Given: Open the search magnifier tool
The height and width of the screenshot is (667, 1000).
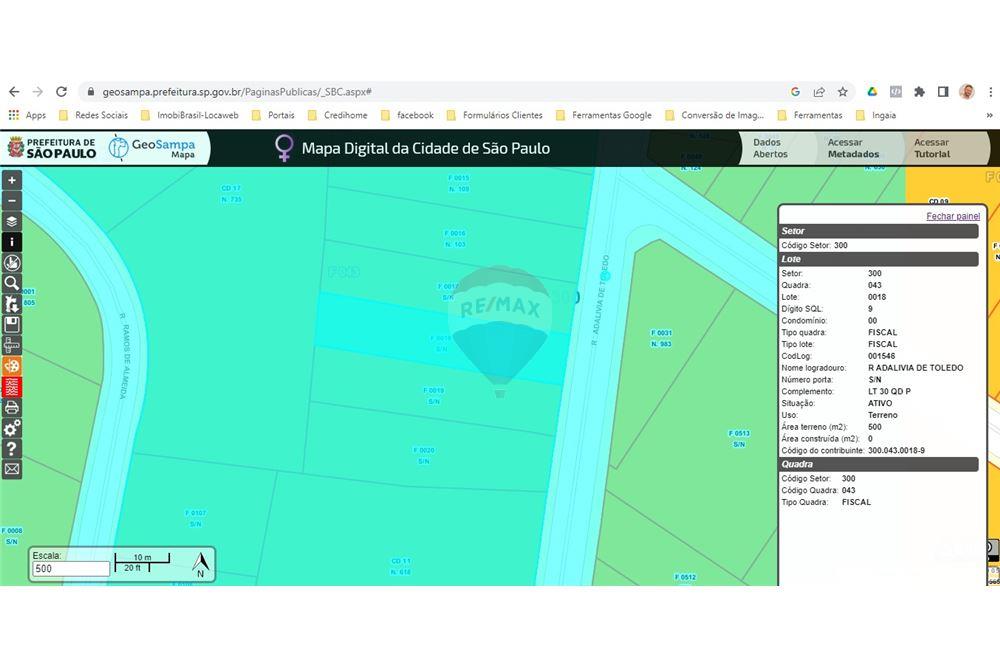Looking at the screenshot, I should click(x=12, y=283).
